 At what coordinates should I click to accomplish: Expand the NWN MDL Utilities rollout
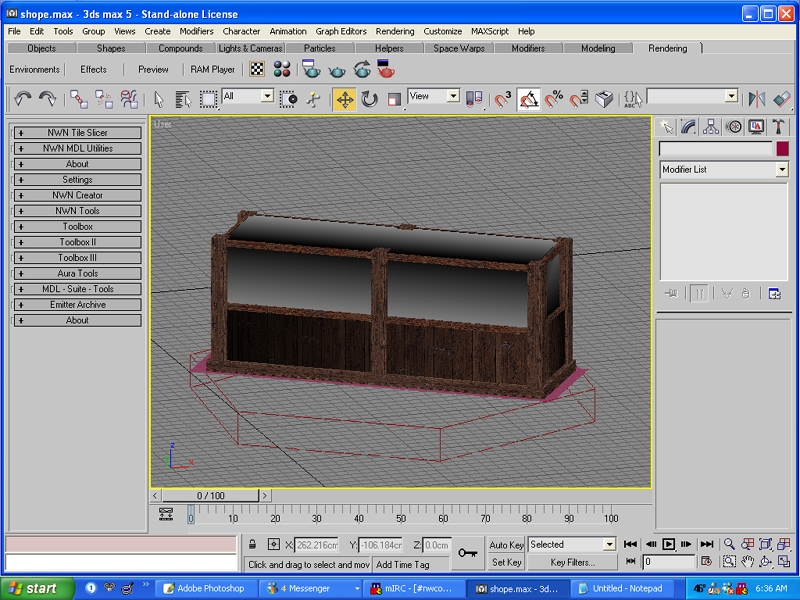(x=77, y=148)
